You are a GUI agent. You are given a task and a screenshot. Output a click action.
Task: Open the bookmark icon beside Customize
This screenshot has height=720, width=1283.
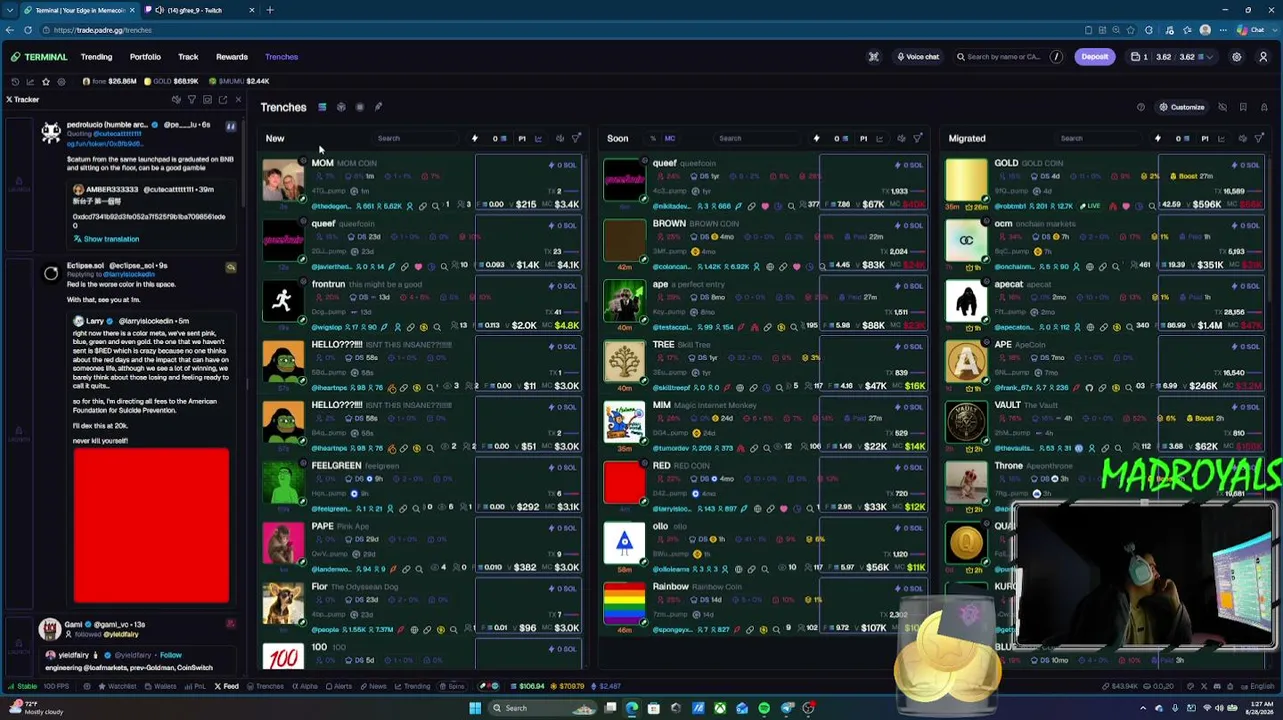pyautogui.click(x=1243, y=107)
